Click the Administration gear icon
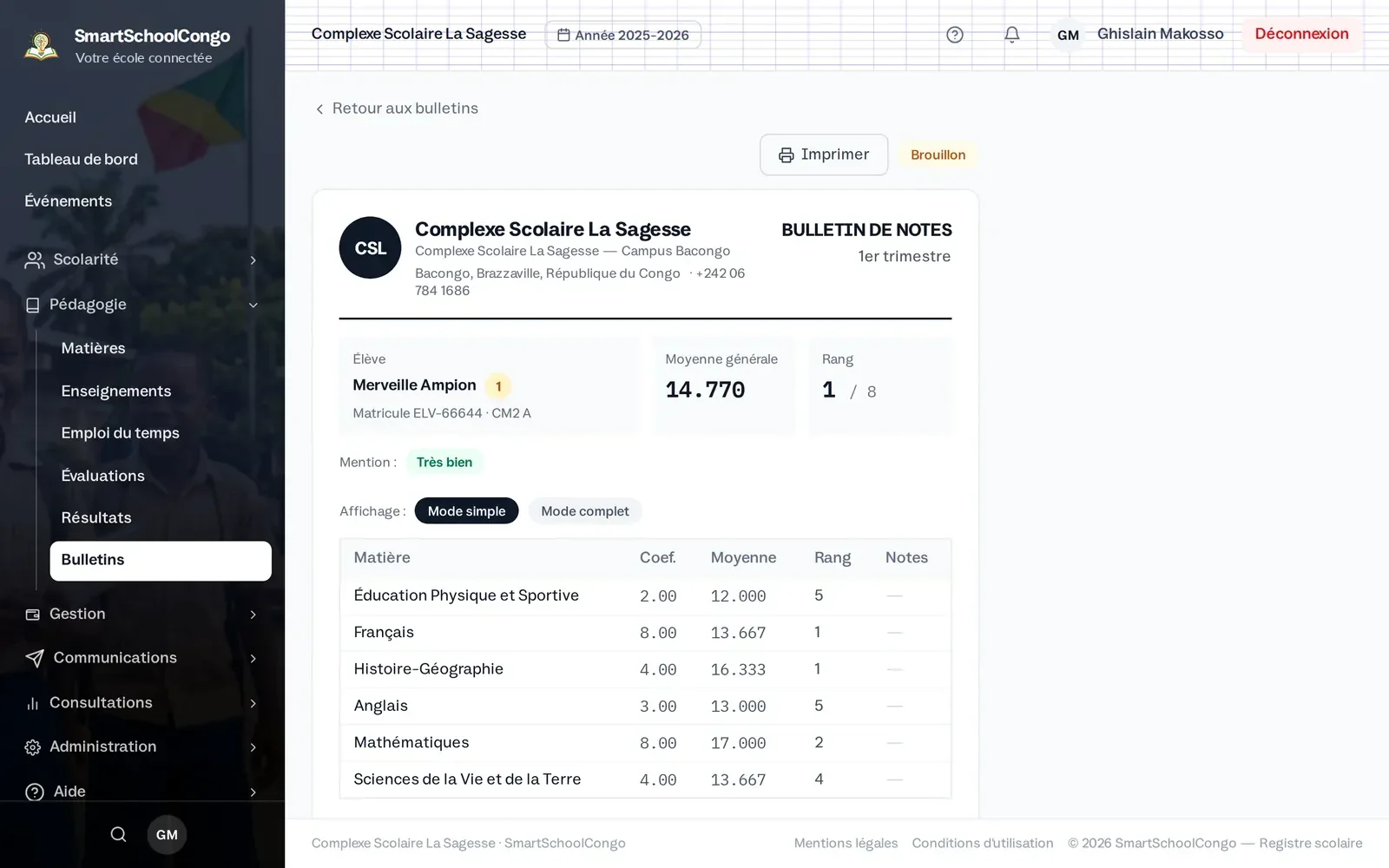 pos(33,747)
